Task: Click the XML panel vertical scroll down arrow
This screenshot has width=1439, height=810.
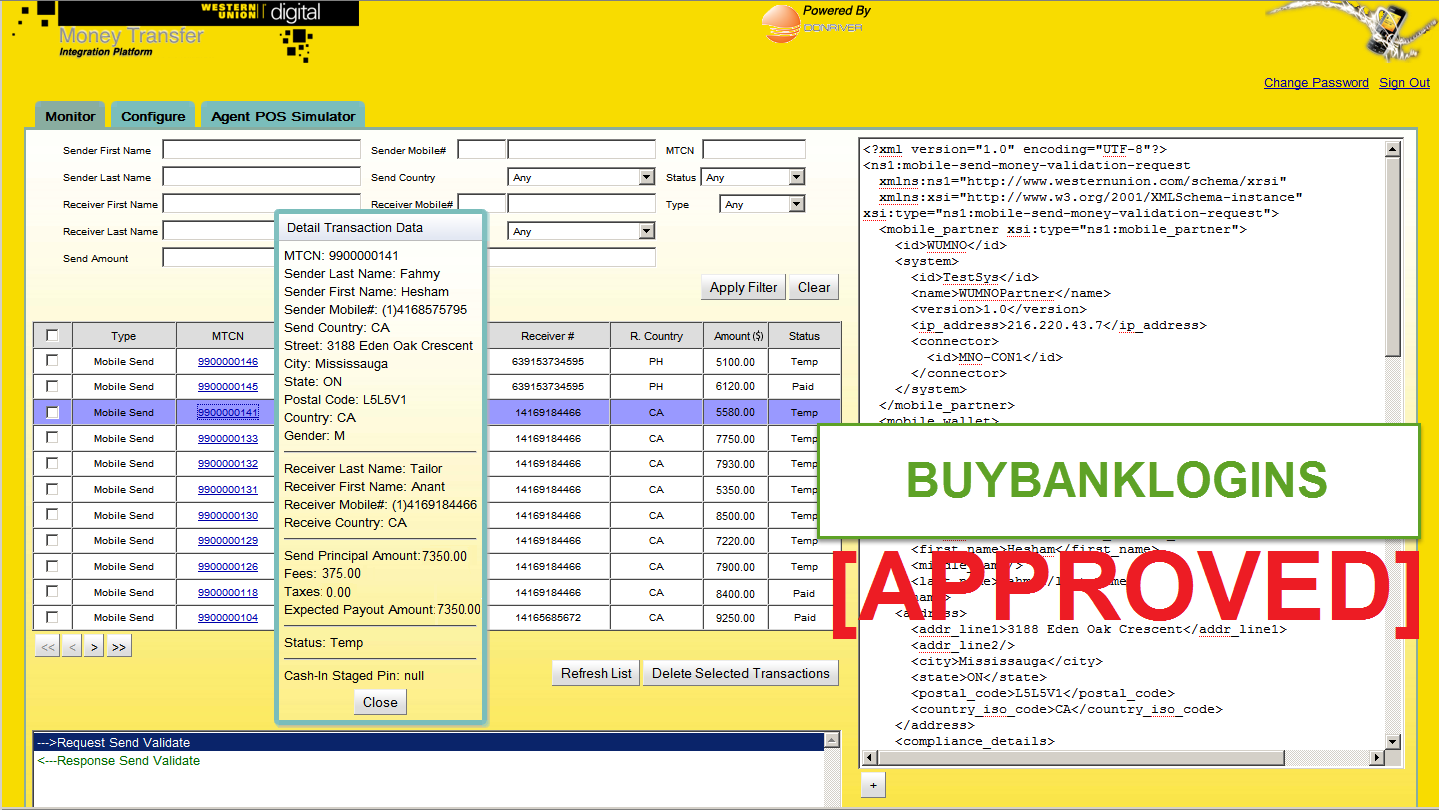Action: click(1392, 741)
